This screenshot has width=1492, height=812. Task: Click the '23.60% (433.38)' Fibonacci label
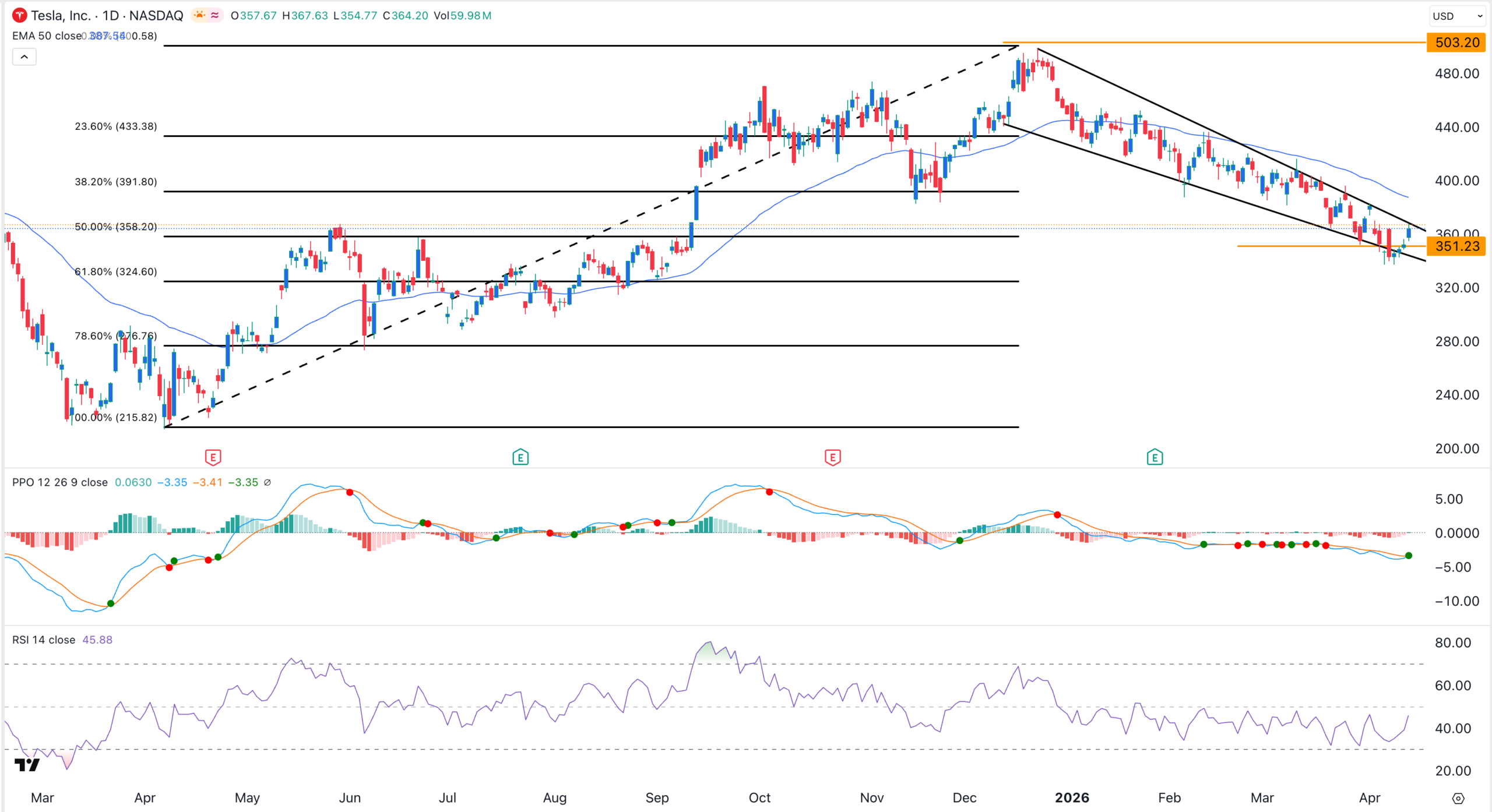point(116,126)
